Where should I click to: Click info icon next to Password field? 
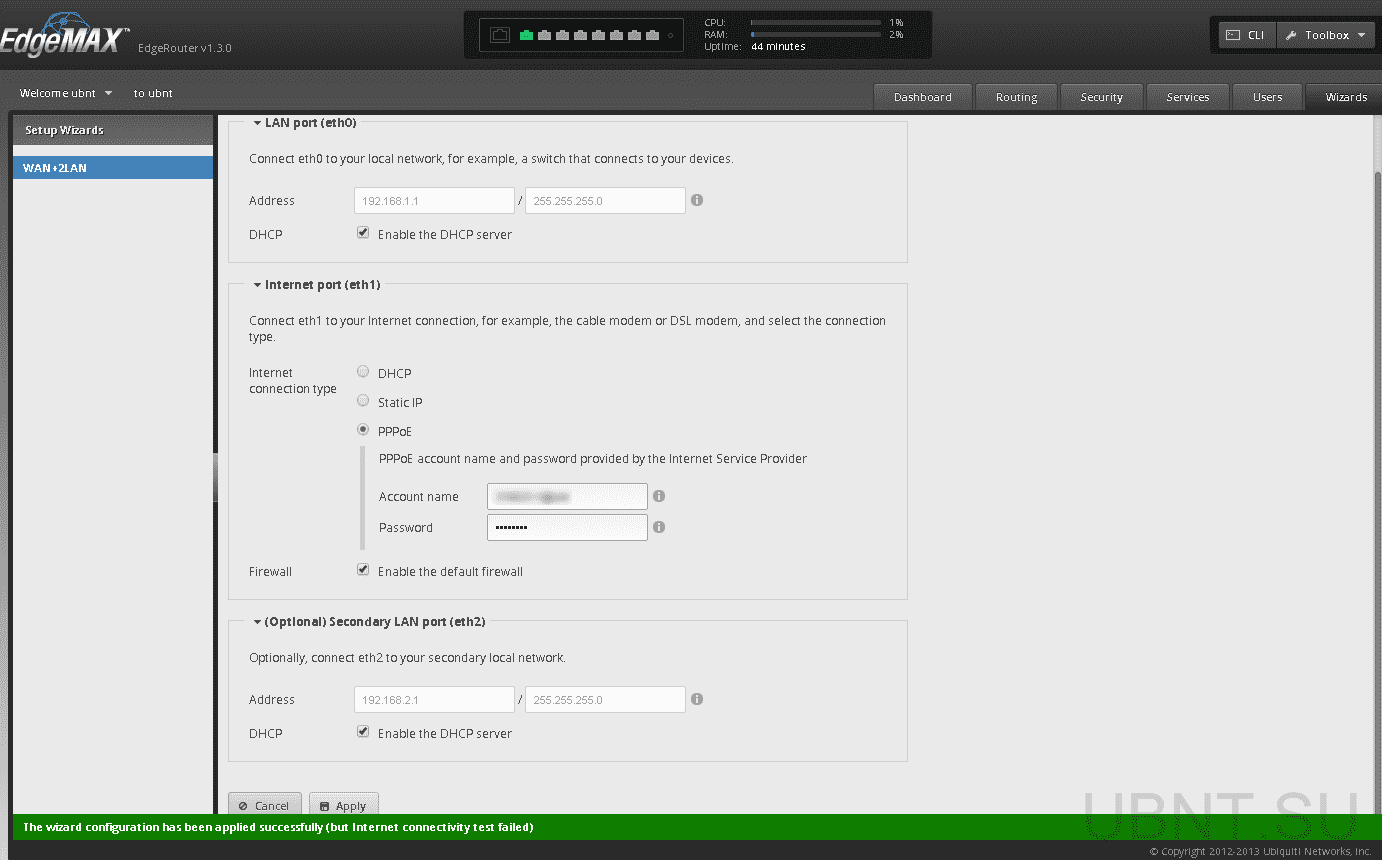click(659, 527)
